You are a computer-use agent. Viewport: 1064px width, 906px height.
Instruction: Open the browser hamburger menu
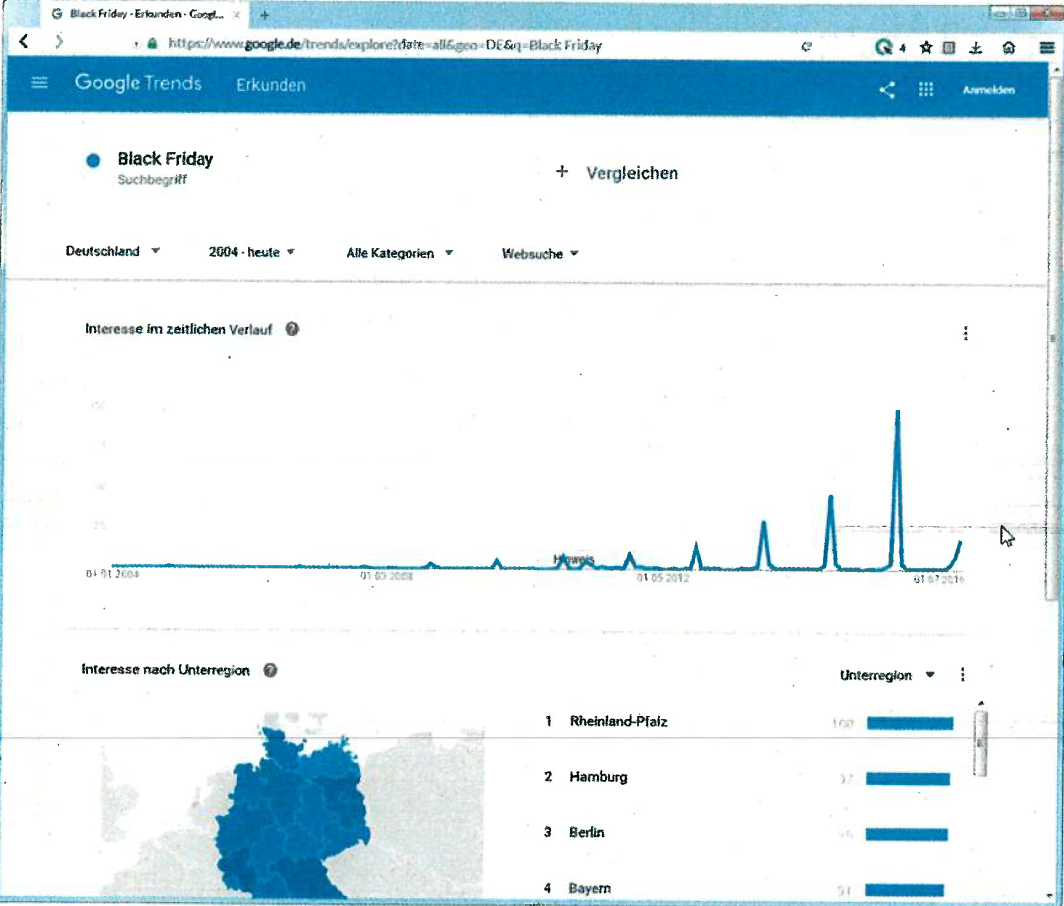pos(1047,48)
